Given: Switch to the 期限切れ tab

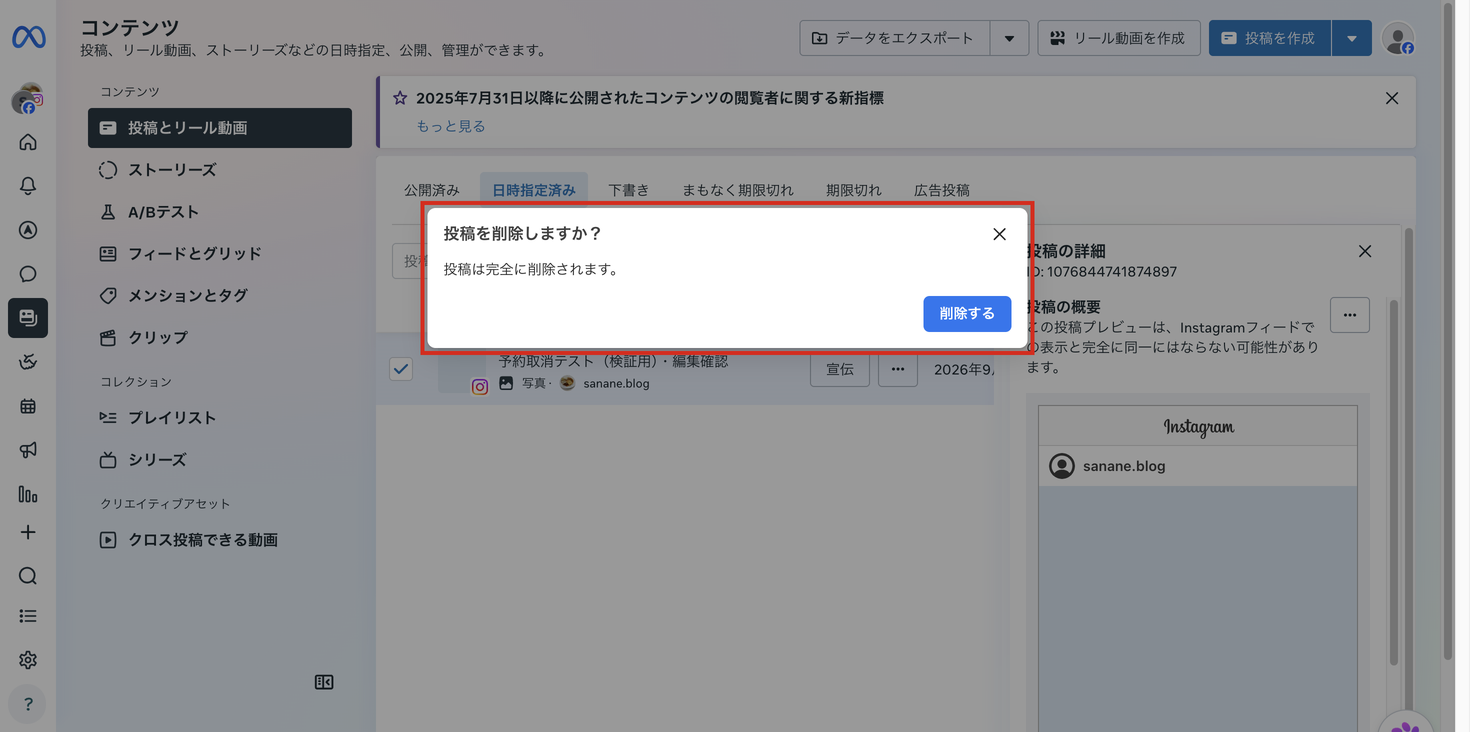Looking at the screenshot, I should point(854,190).
